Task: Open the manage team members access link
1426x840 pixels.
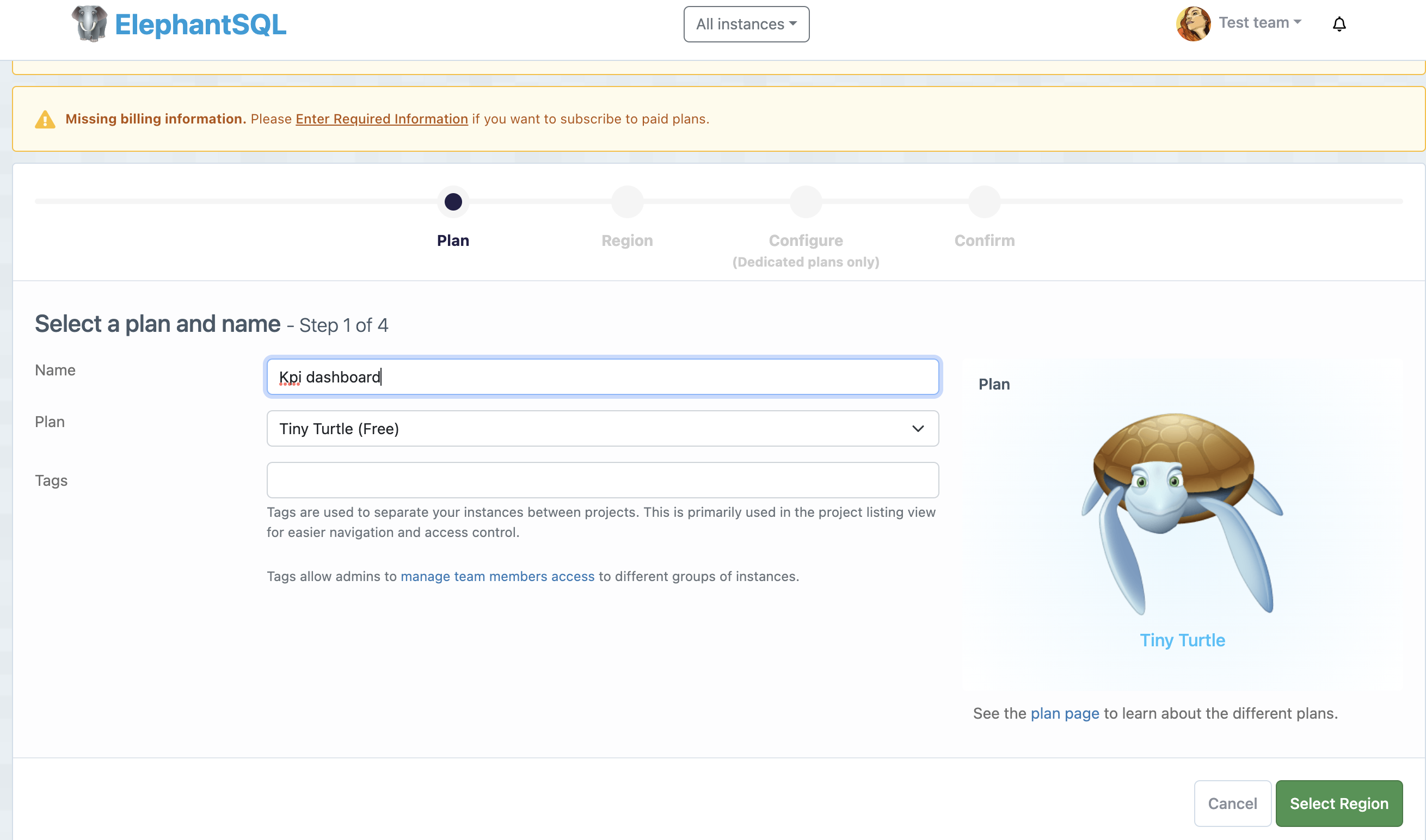Action: (497, 576)
